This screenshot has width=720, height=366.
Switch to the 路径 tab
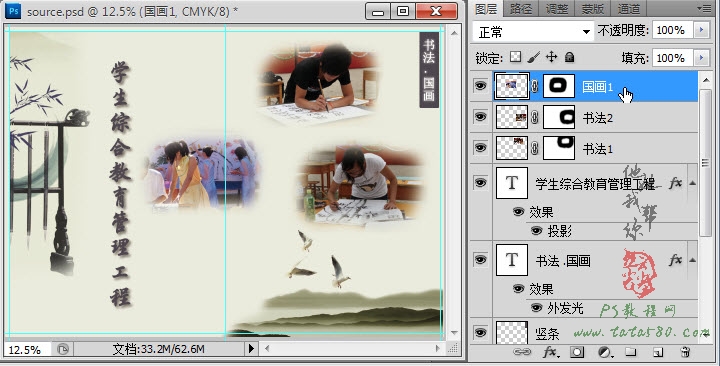tap(521, 8)
